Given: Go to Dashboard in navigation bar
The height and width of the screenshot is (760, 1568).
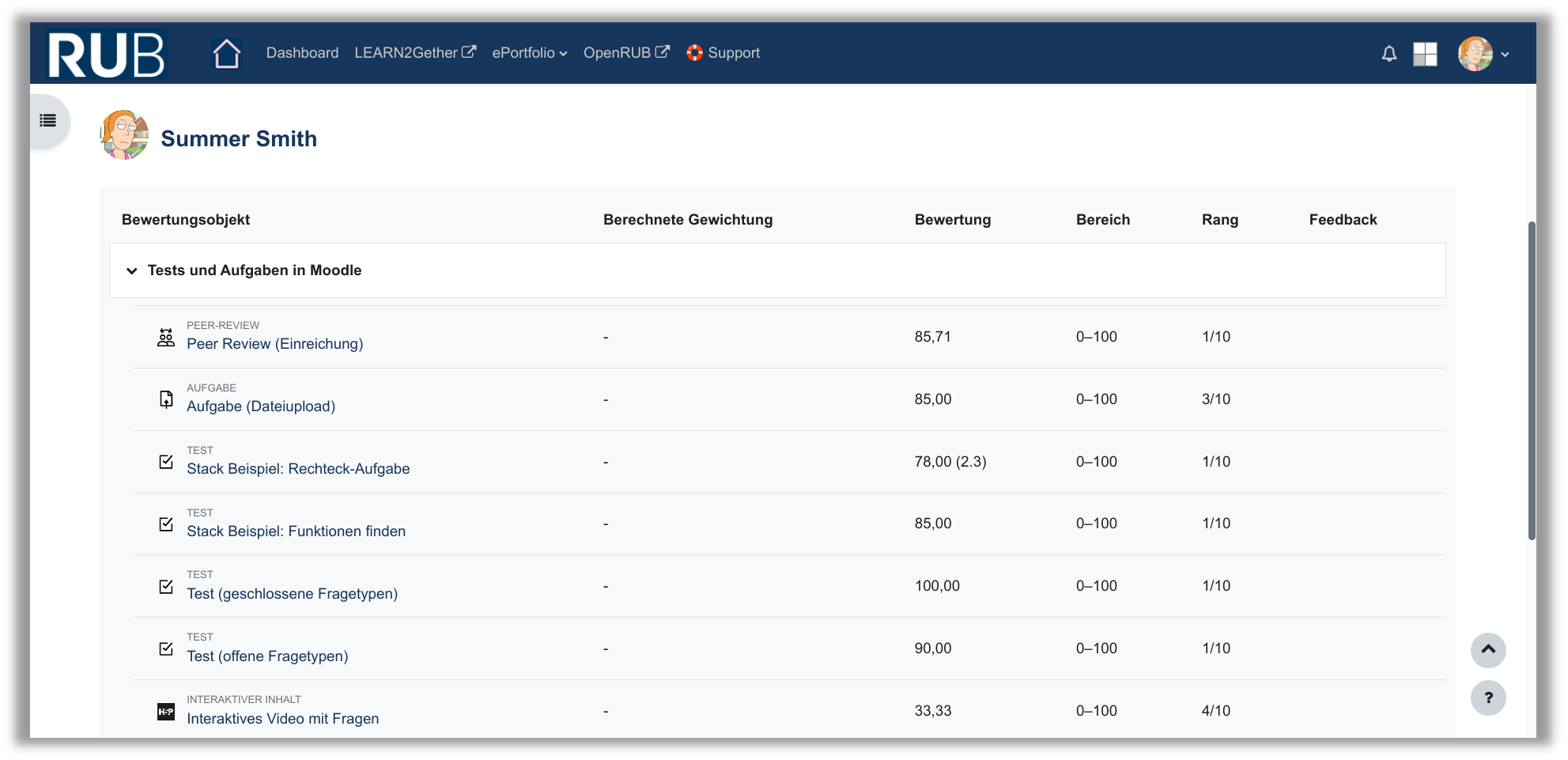Looking at the screenshot, I should tap(302, 53).
